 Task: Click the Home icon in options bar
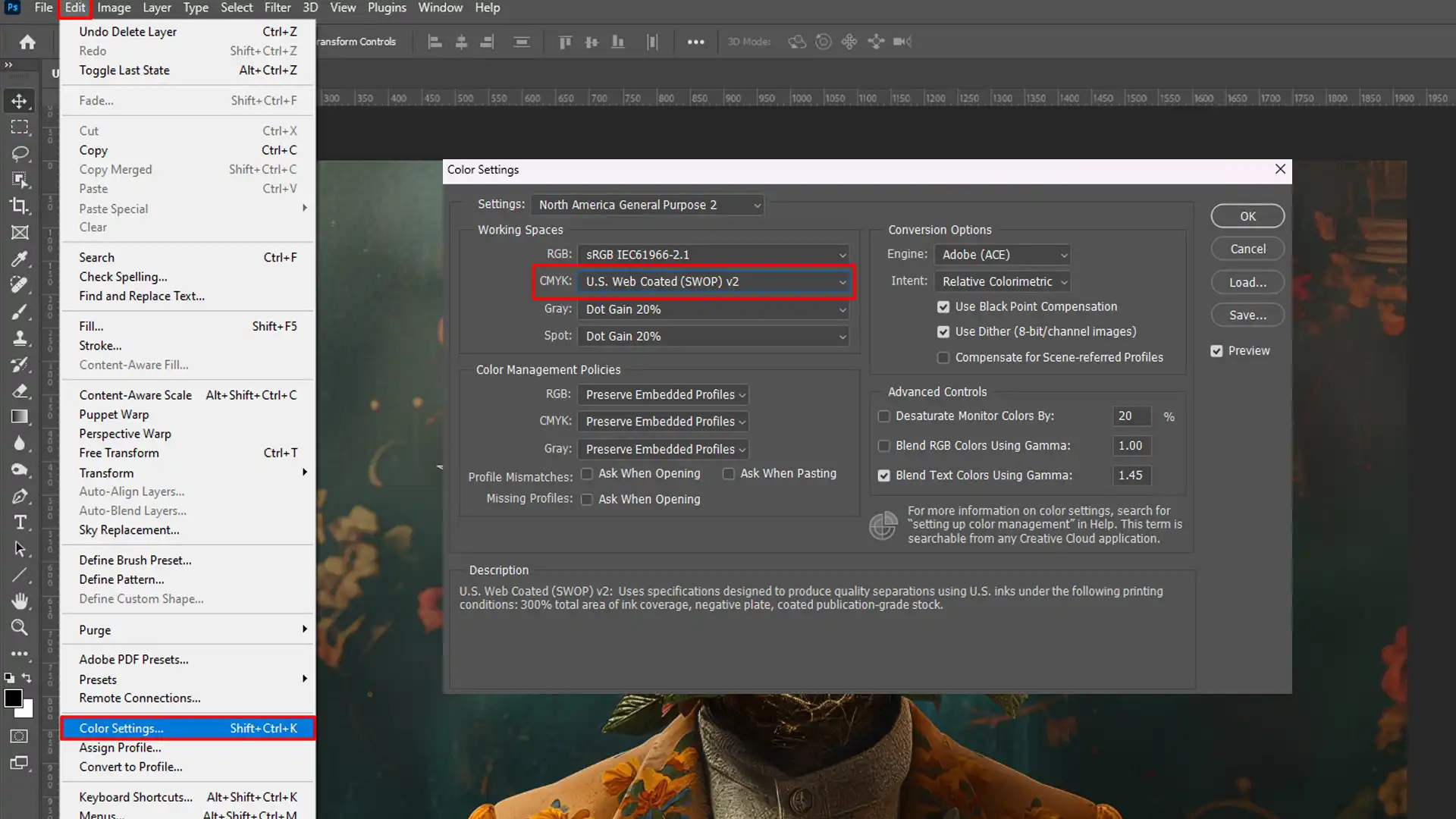tap(27, 42)
